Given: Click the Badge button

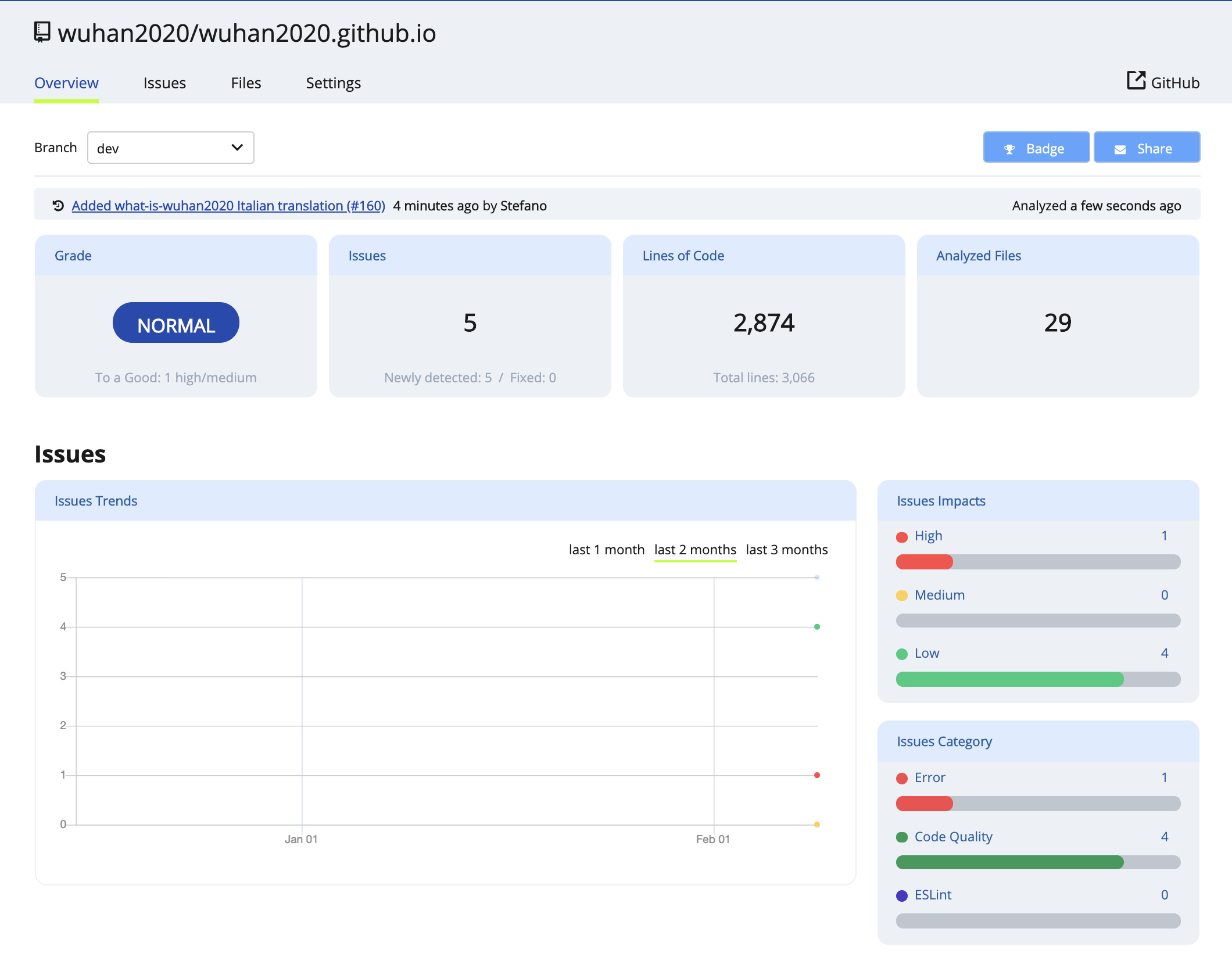Looking at the screenshot, I should pos(1036,148).
